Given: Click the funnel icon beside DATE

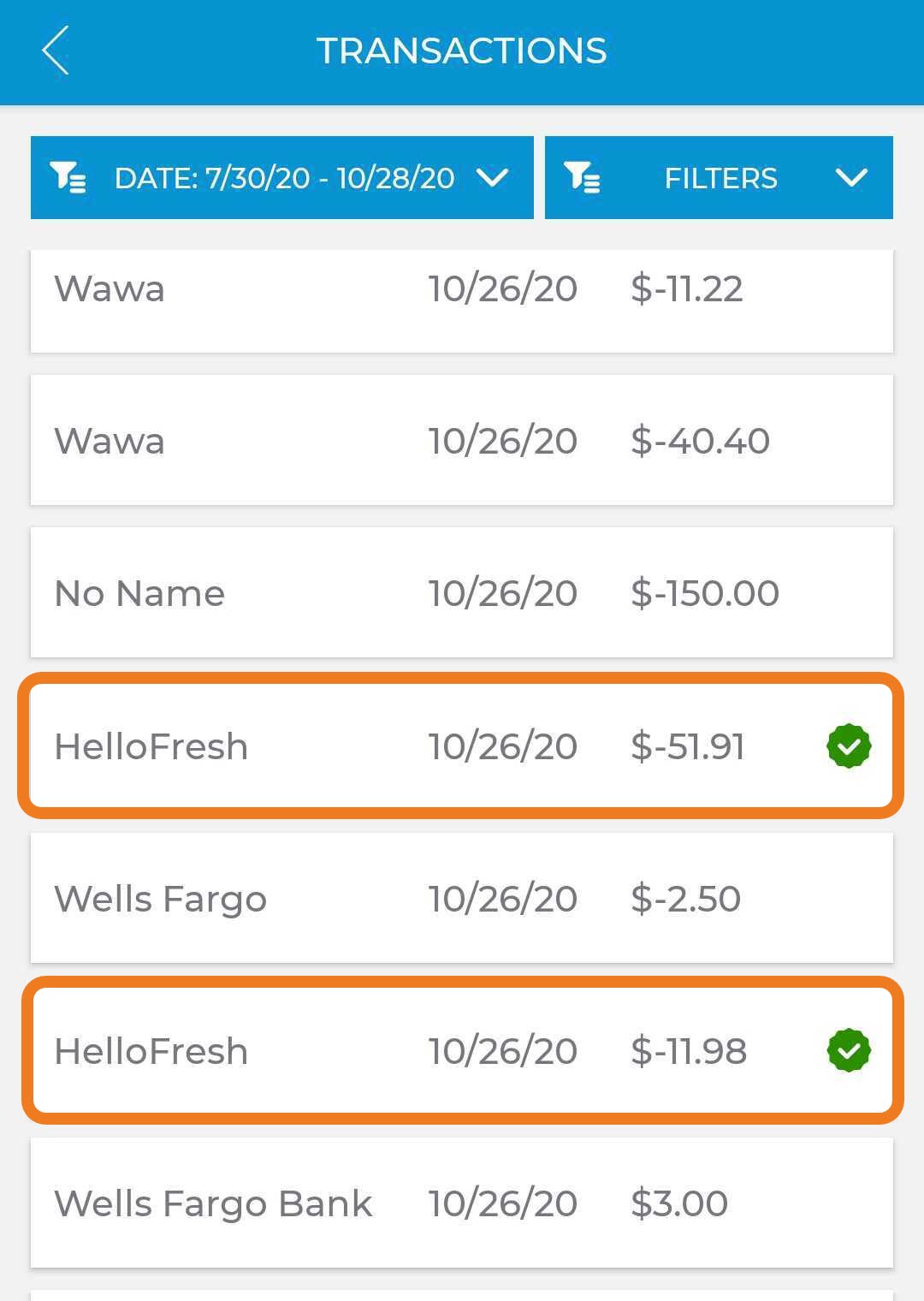Looking at the screenshot, I should [x=68, y=177].
